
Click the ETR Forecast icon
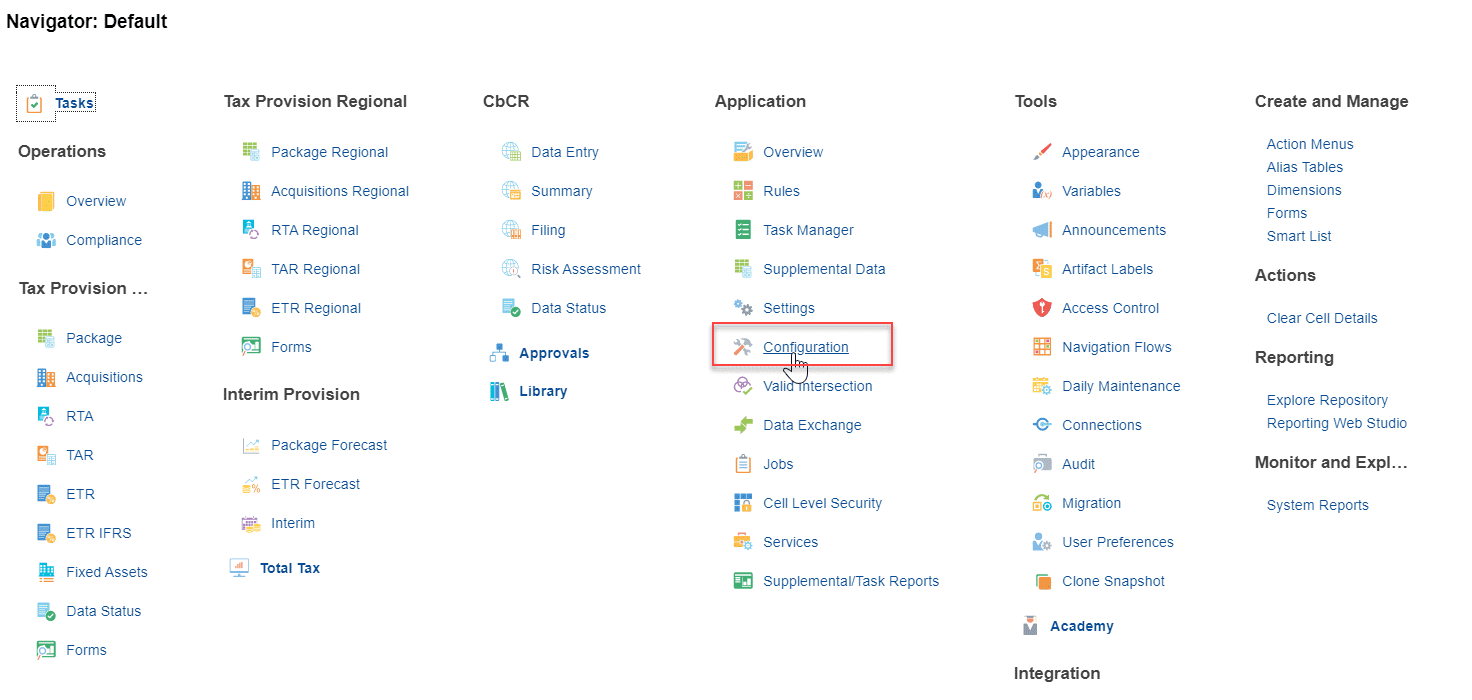251,484
